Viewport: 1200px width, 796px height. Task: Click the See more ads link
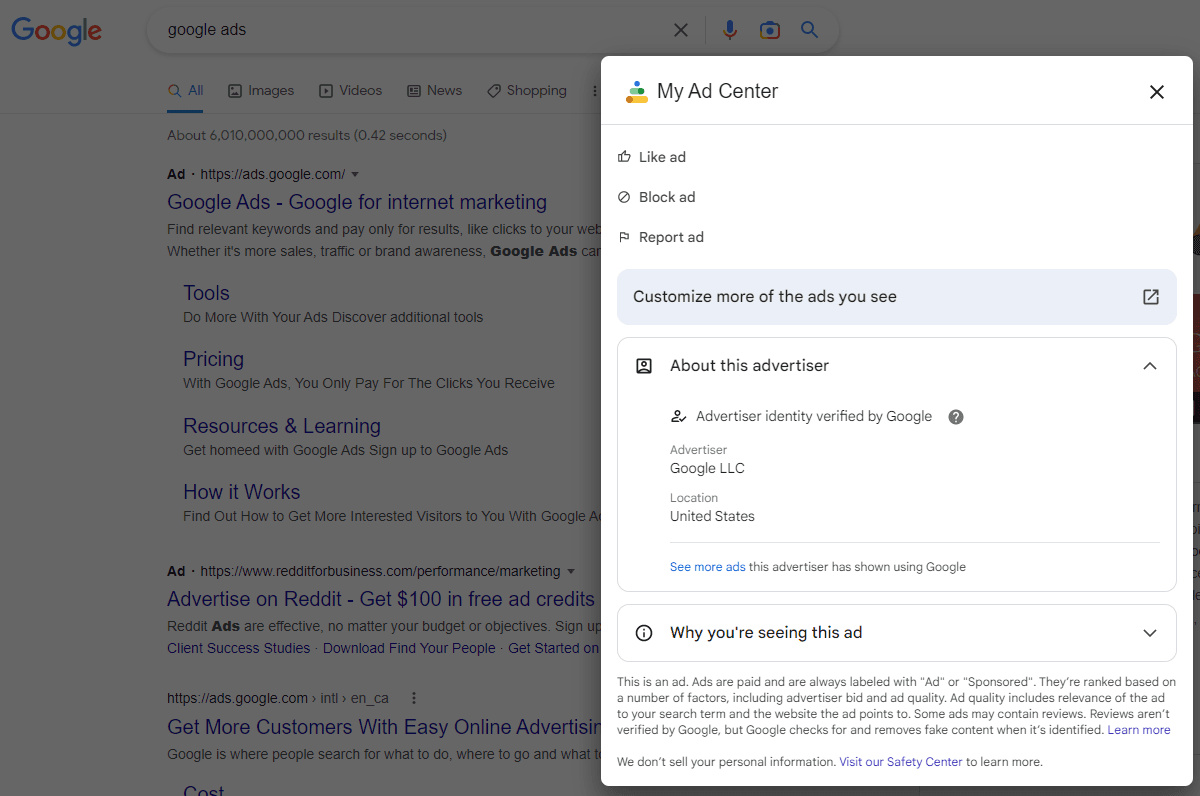tap(707, 567)
